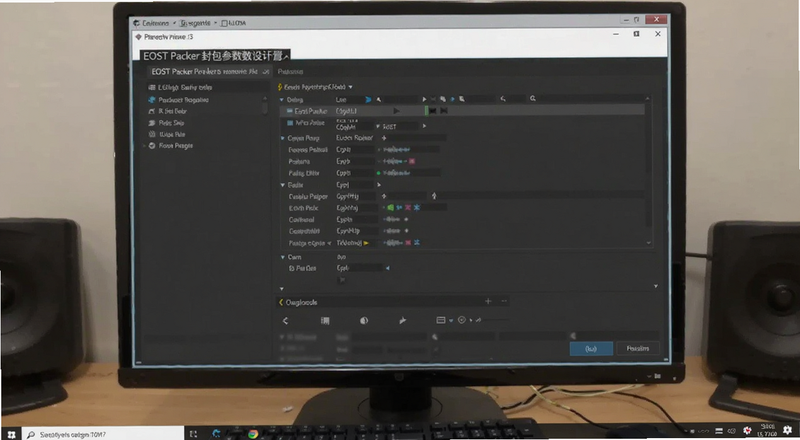800x440 pixels.
Task: Click the green cube icon in property rows
Action: pos(391,208)
